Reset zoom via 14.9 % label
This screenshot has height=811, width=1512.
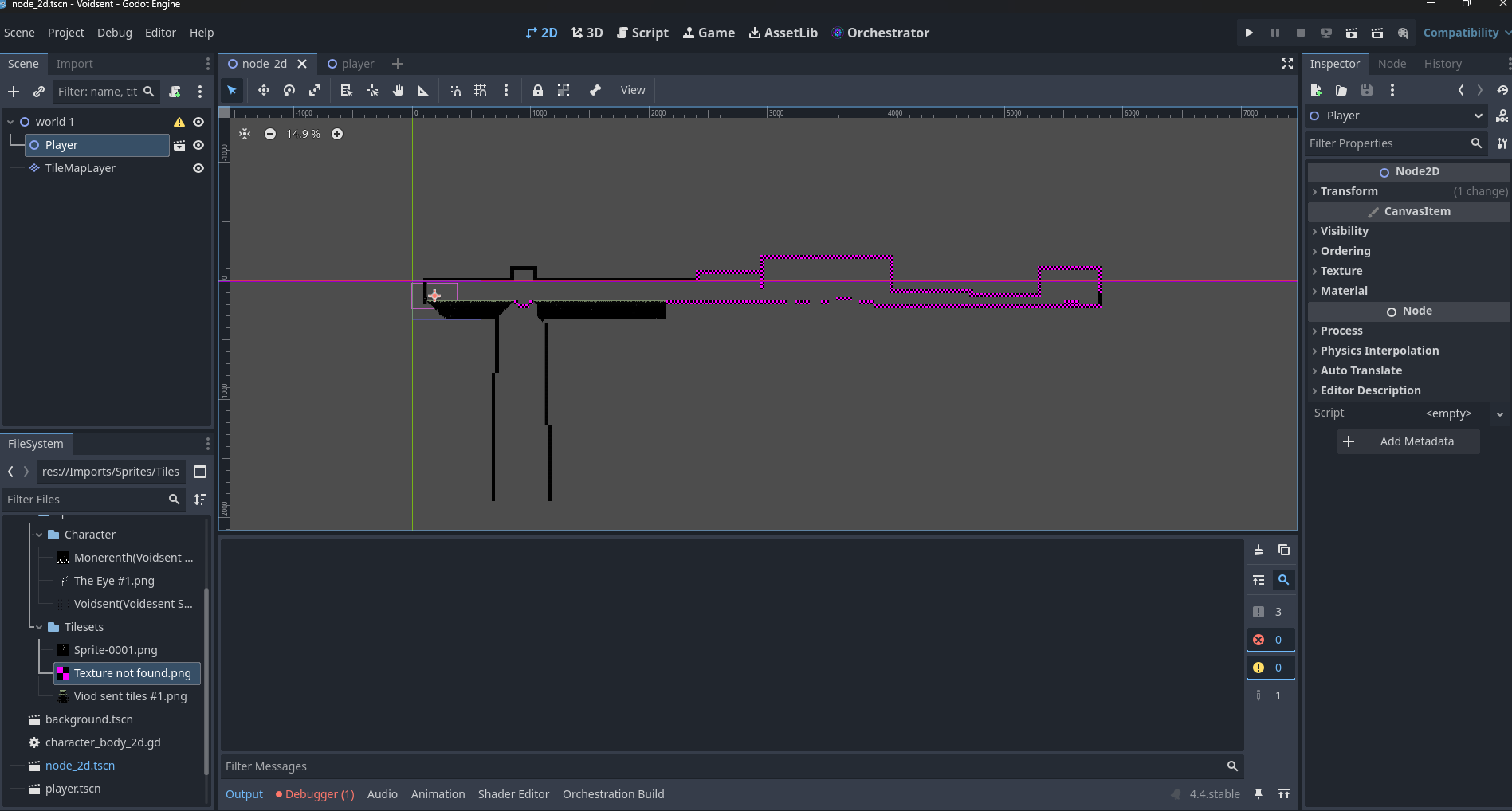pos(304,134)
